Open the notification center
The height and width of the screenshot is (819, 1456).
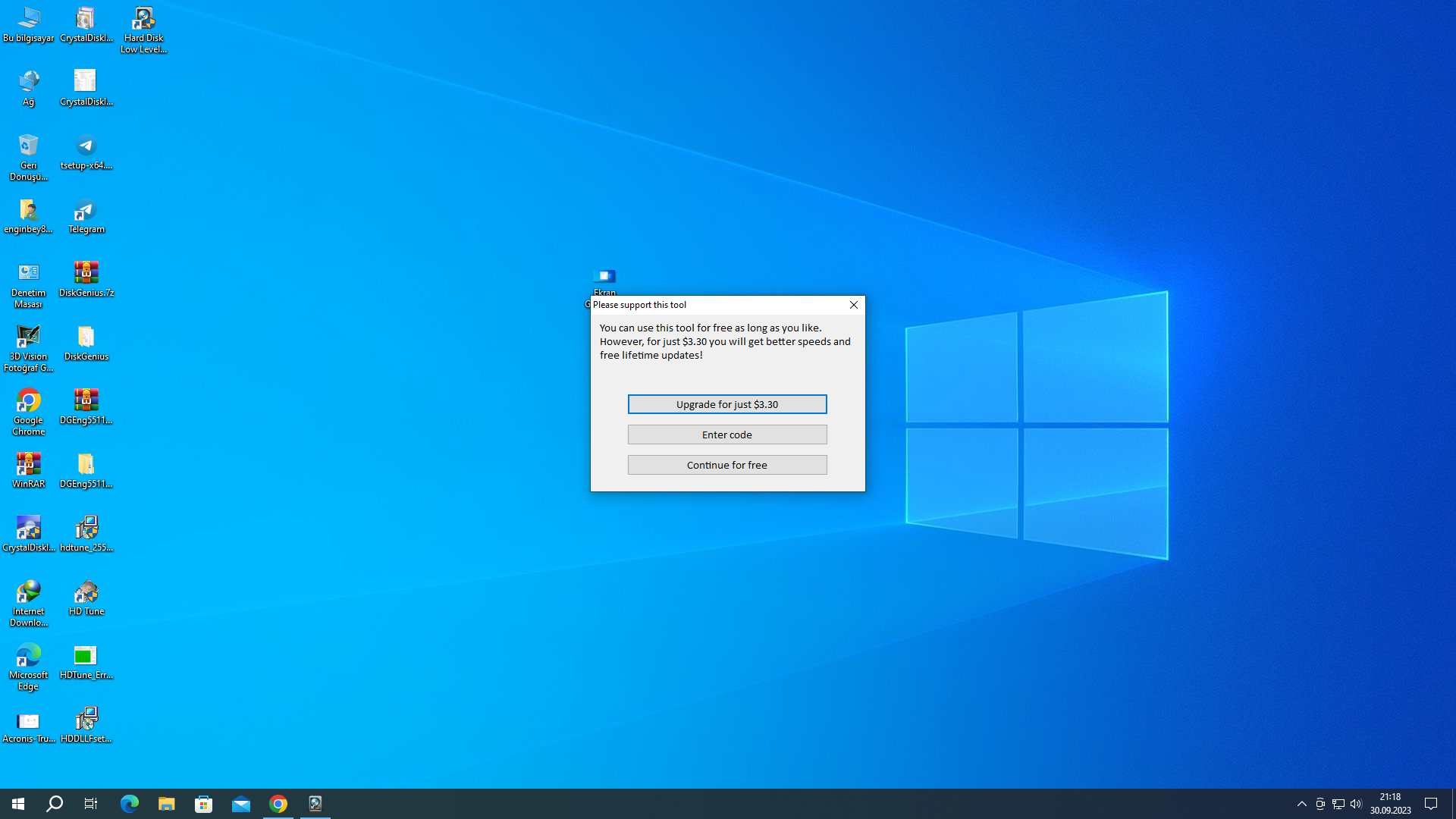[1431, 804]
